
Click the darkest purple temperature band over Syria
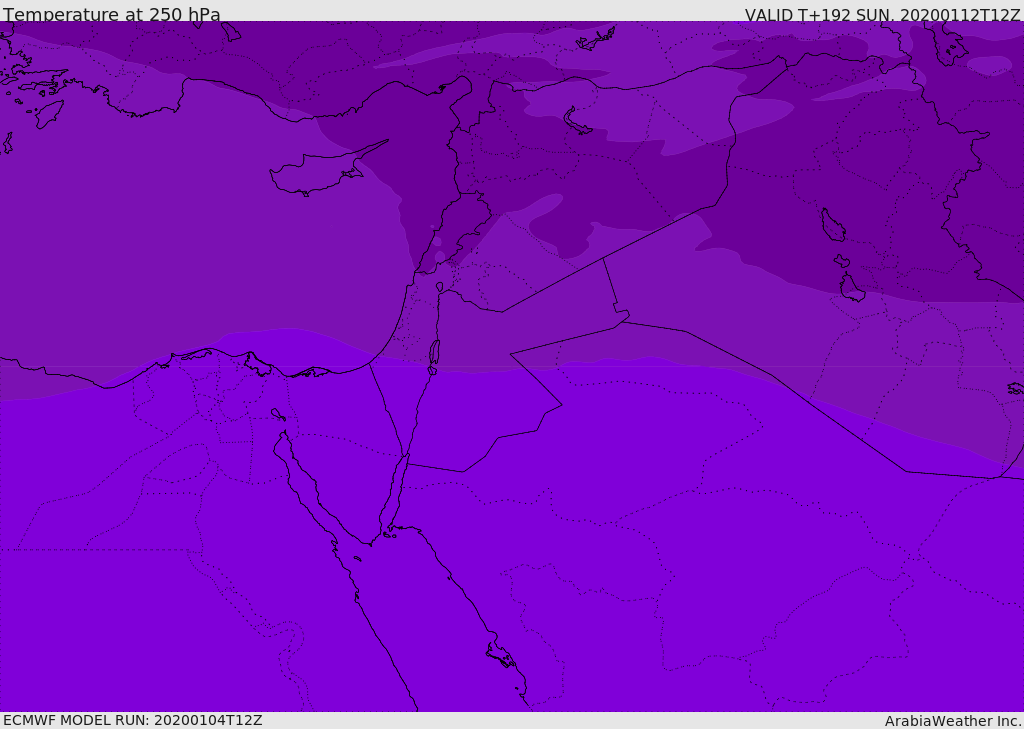coord(555,170)
